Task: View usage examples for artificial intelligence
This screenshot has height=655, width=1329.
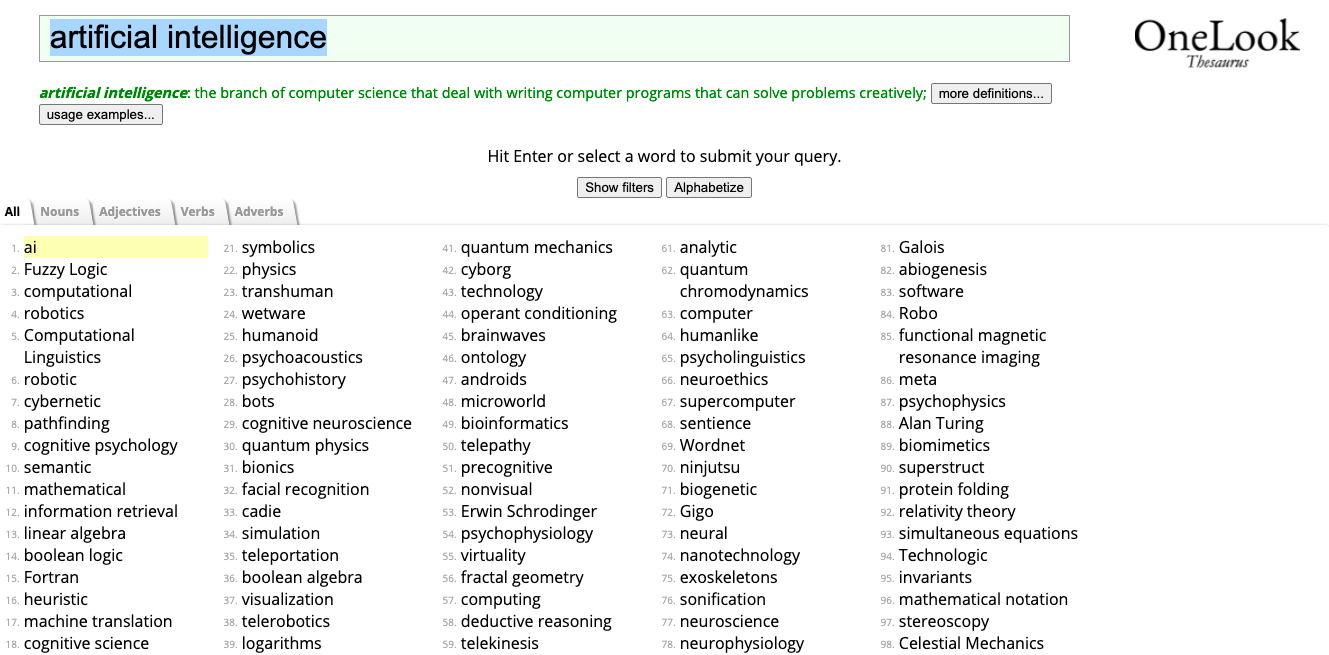Action: [100, 114]
